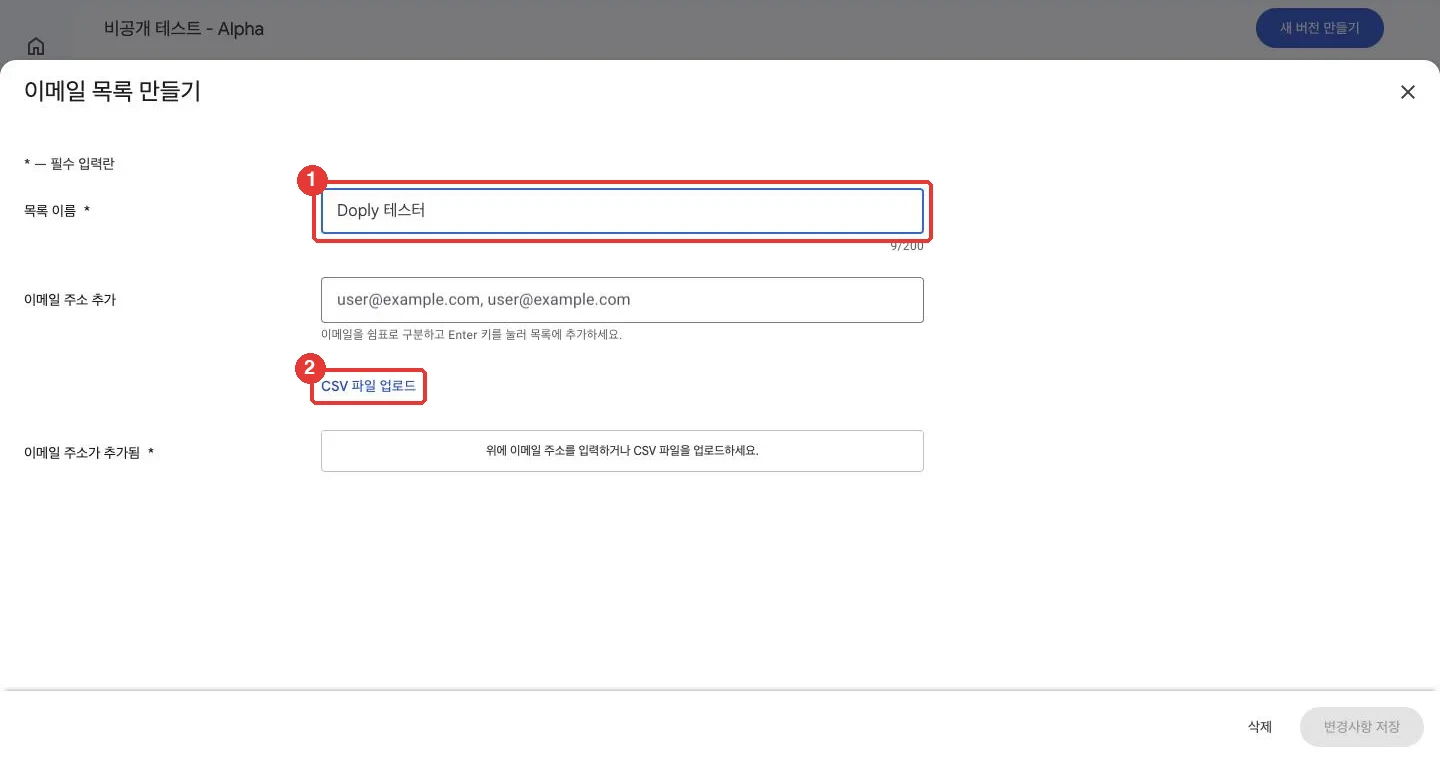Close the 이메일 목록 만들기 dialog
This screenshot has height=763, width=1440.
tap(1407, 92)
